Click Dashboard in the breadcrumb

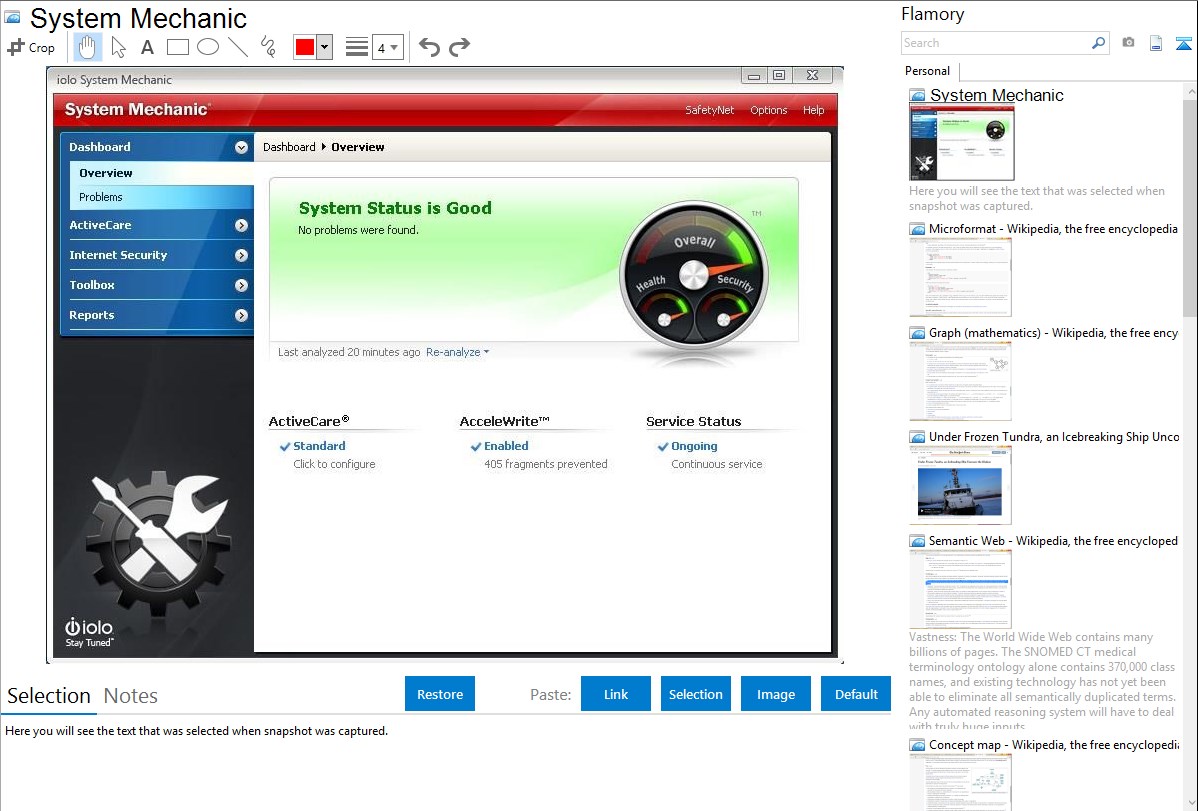pyautogui.click(x=289, y=147)
